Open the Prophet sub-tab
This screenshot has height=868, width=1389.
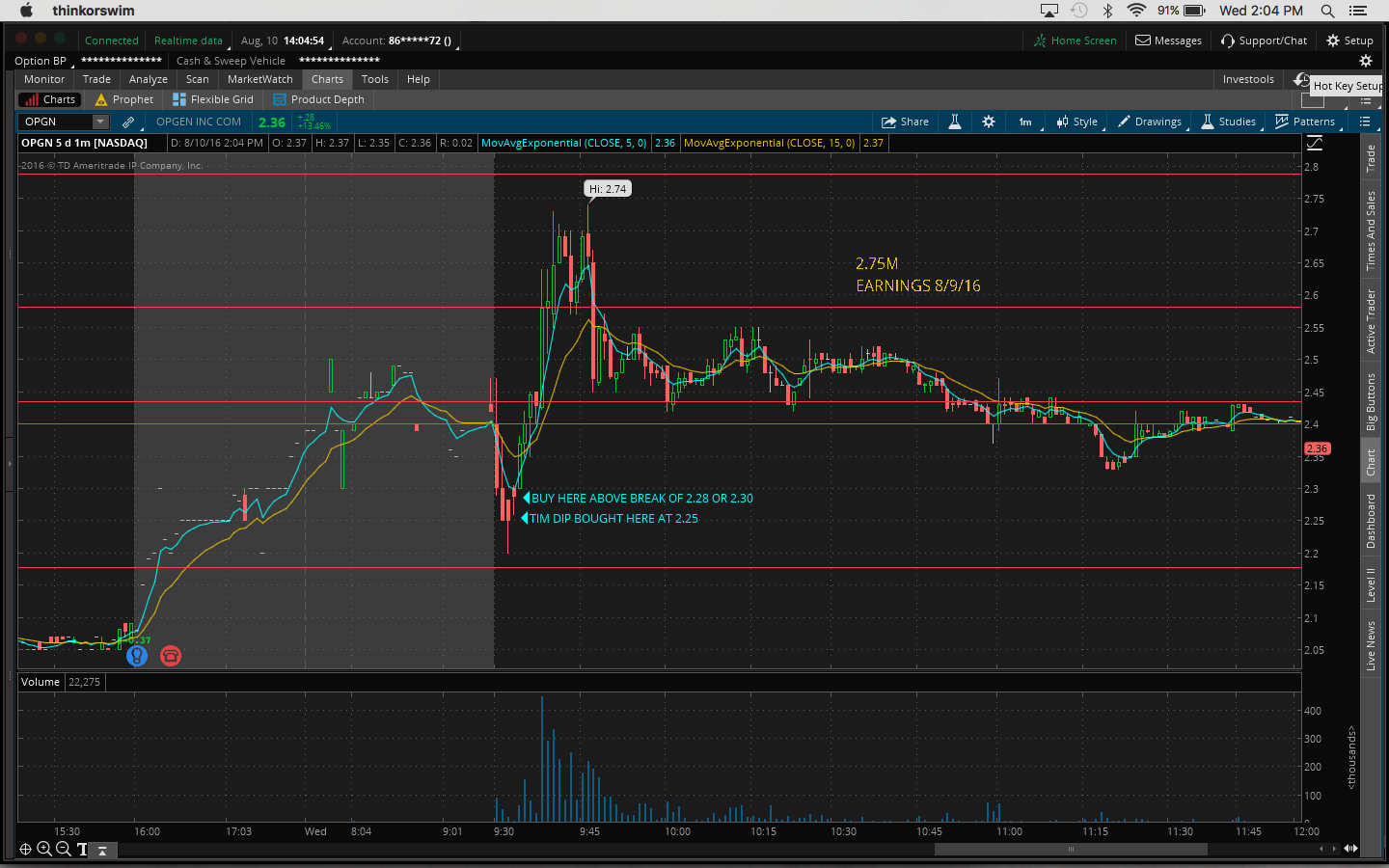coord(124,99)
